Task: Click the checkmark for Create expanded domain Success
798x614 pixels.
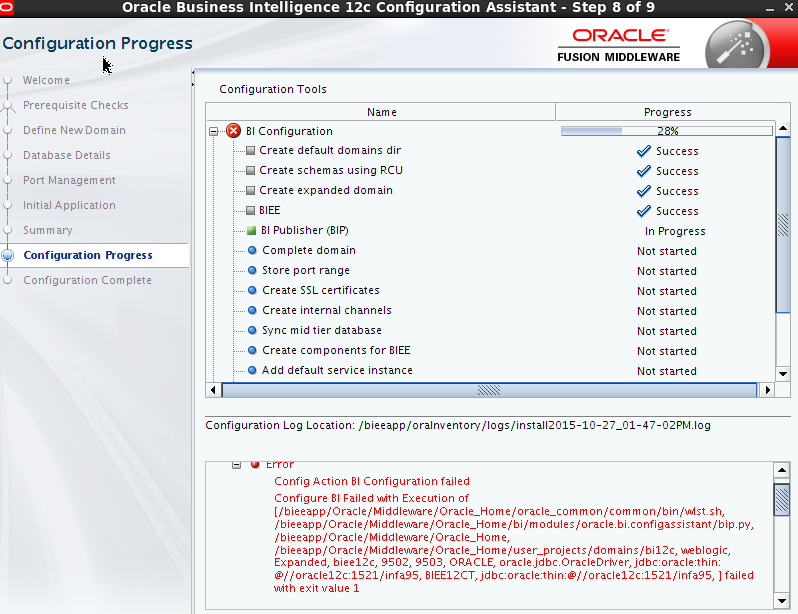Action: click(644, 190)
